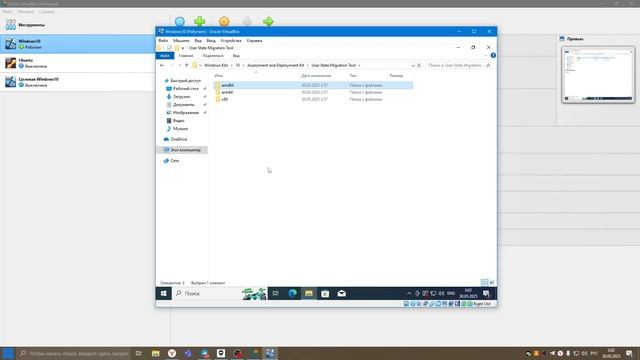Screen dimensions: 640x360
Task: Open address bar history dropdown arrow
Action: [413, 65]
